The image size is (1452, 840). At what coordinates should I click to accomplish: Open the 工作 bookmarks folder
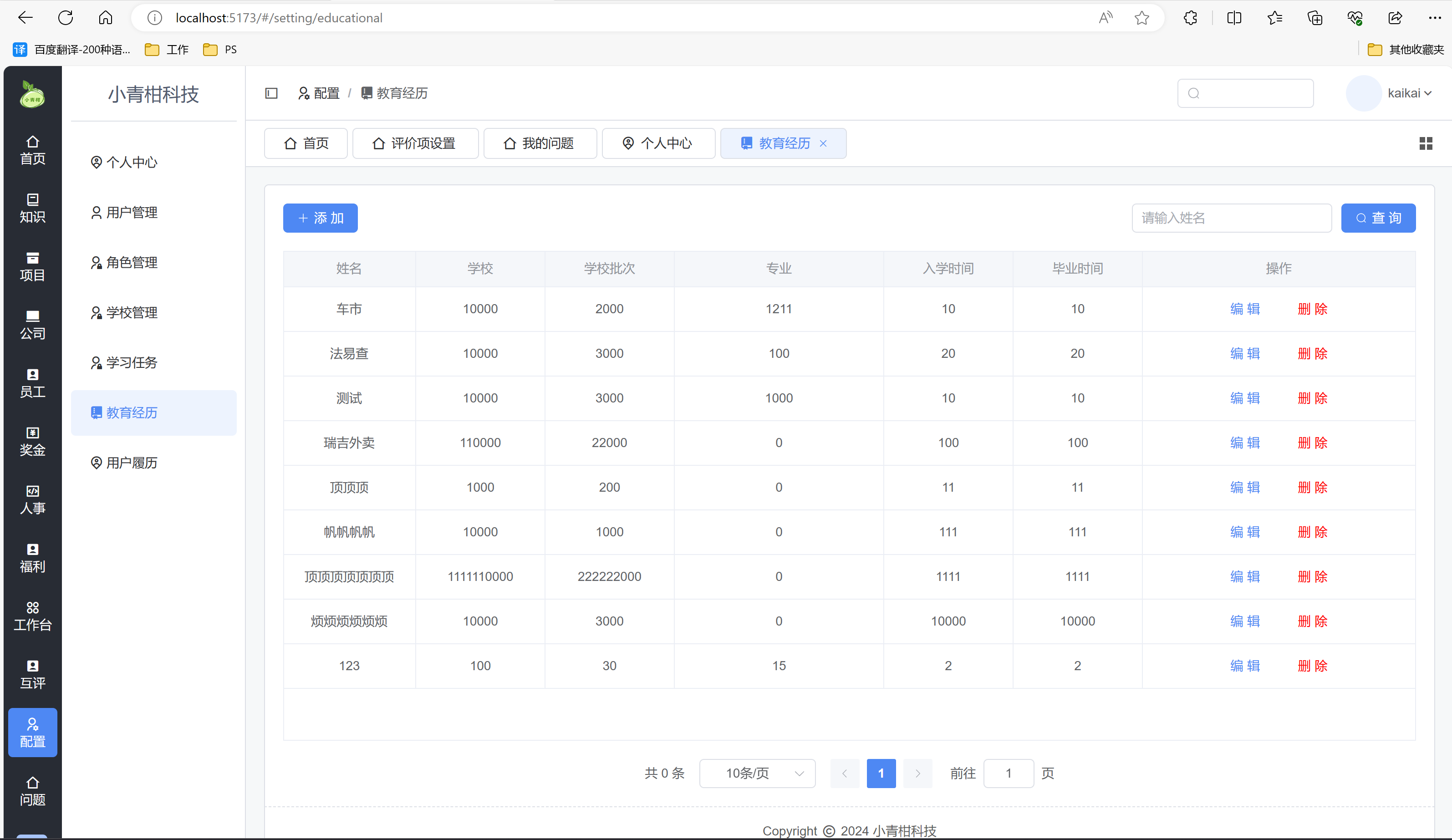[x=167, y=50]
